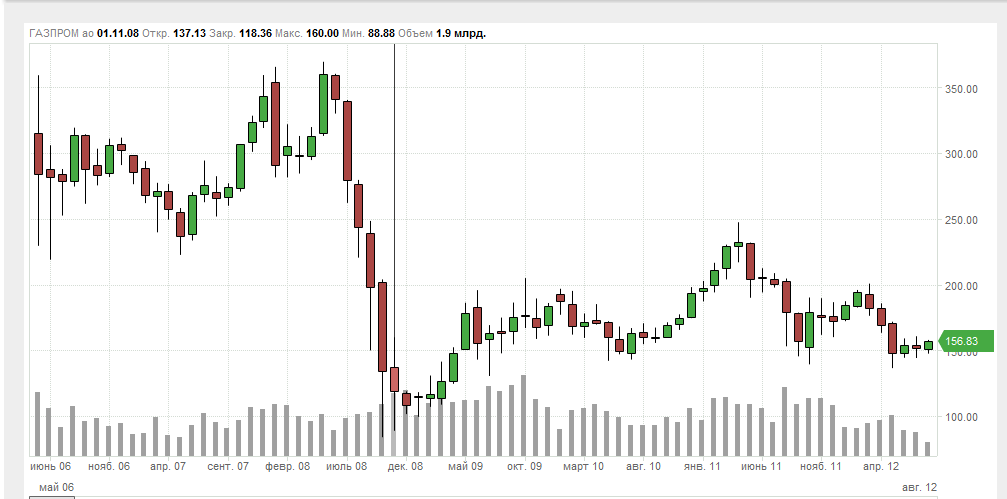Click the сент. 07 time axis label
The image size is (1007, 499).
click(x=228, y=466)
